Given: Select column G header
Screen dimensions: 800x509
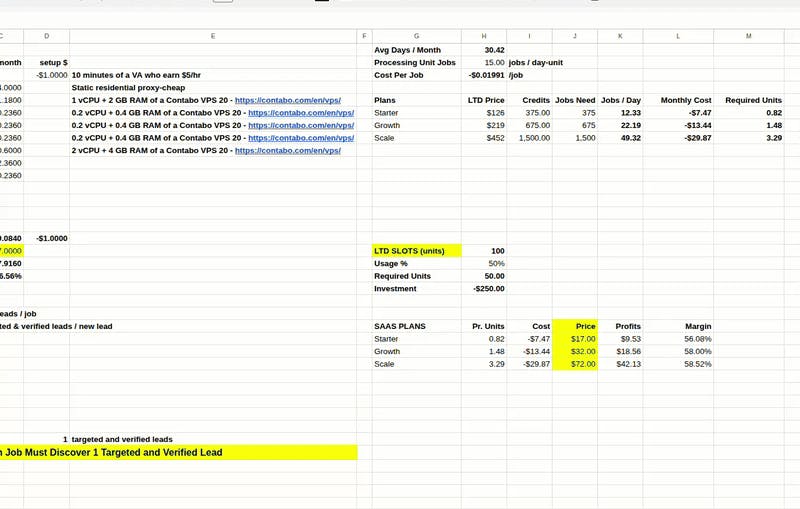Looking at the screenshot, I should tap(416, 36).
